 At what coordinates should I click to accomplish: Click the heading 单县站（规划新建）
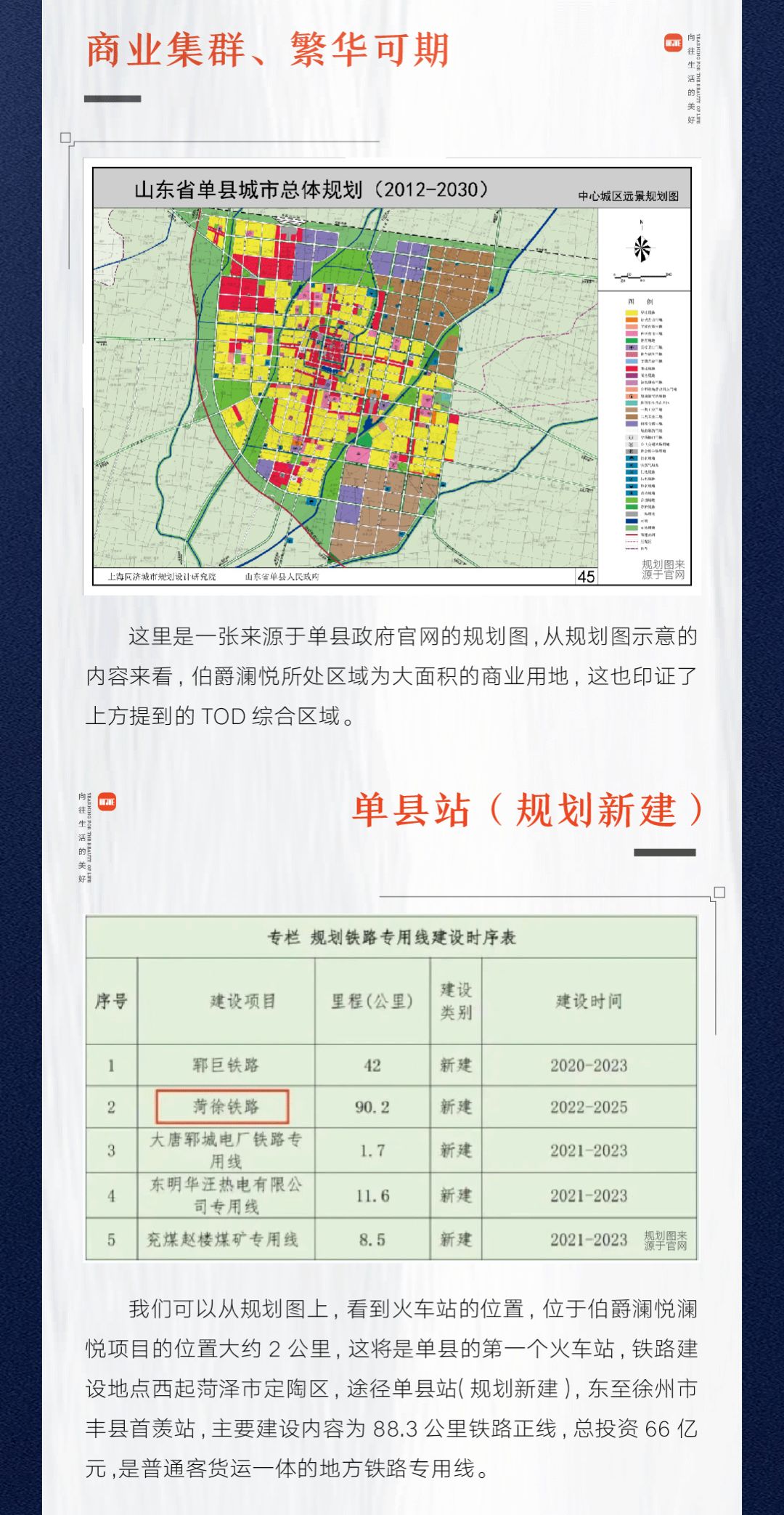coord(528,810)
